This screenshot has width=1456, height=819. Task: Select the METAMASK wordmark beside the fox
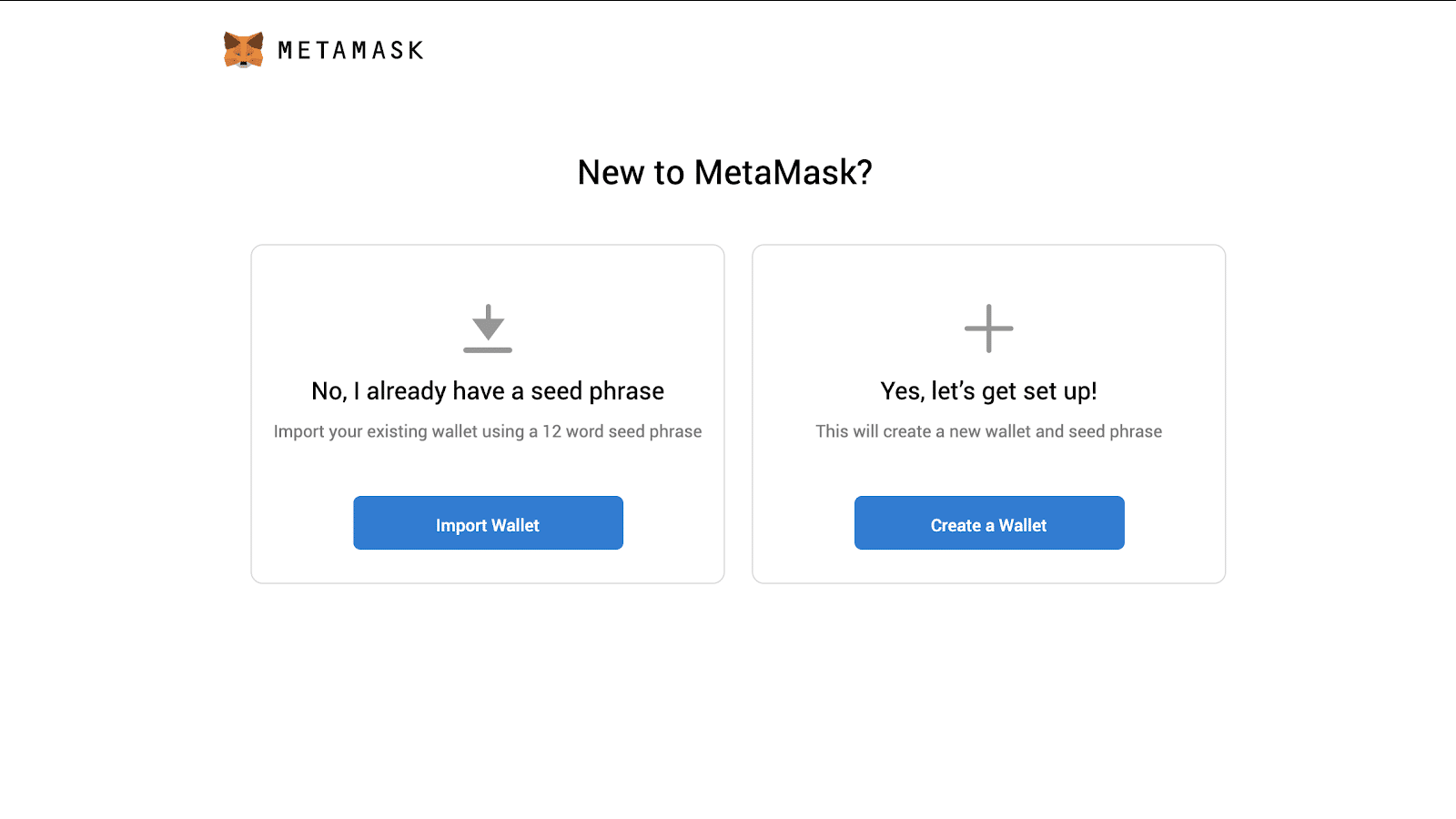(350, 51)
